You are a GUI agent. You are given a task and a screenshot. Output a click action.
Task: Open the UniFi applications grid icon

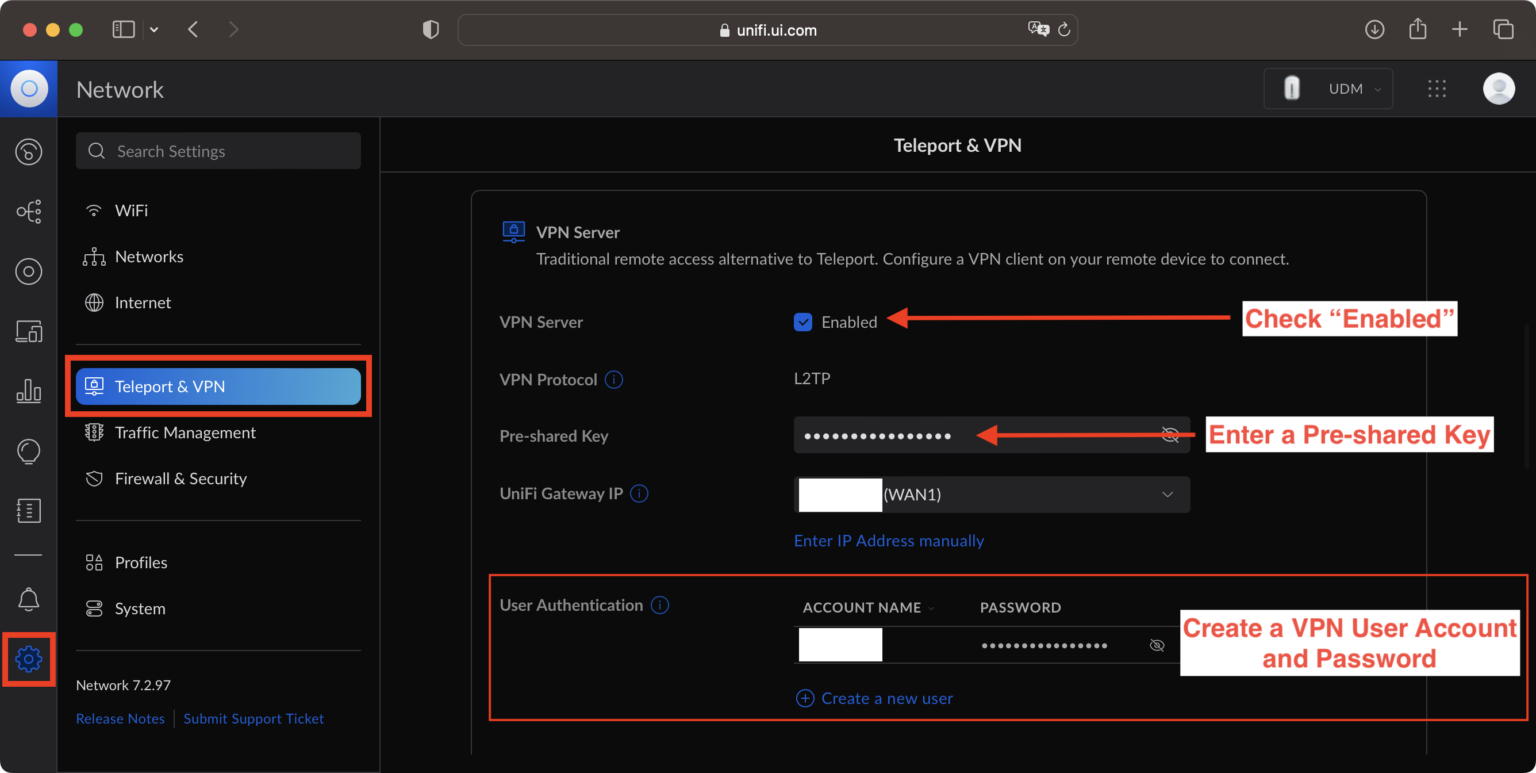coord(1437,89)
